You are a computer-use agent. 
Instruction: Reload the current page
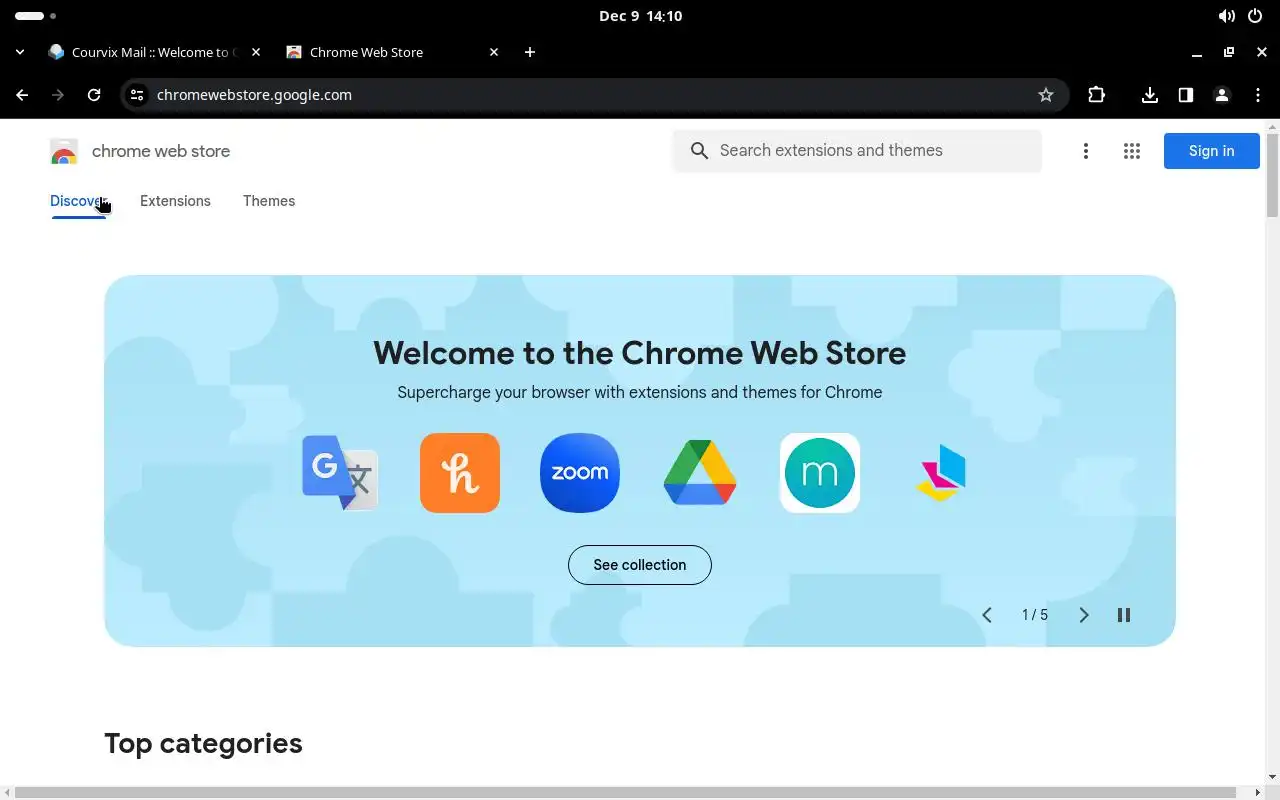pos(94,95)
